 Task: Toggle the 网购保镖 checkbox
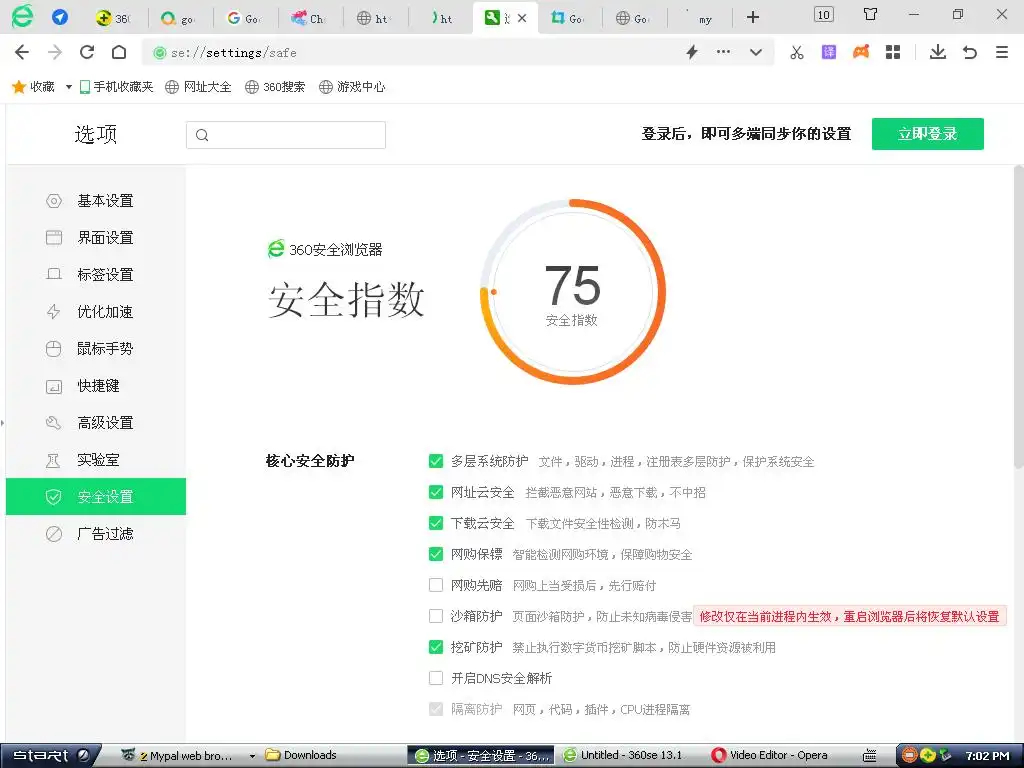tap(436, 554)
